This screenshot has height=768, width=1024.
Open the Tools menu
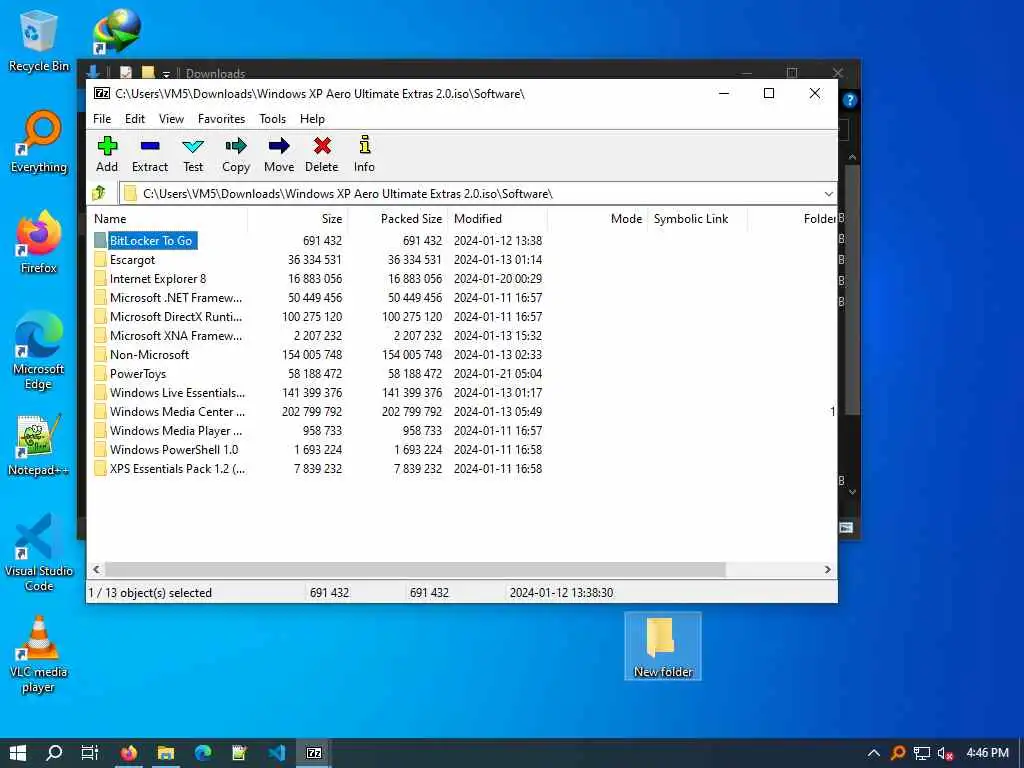272,119
